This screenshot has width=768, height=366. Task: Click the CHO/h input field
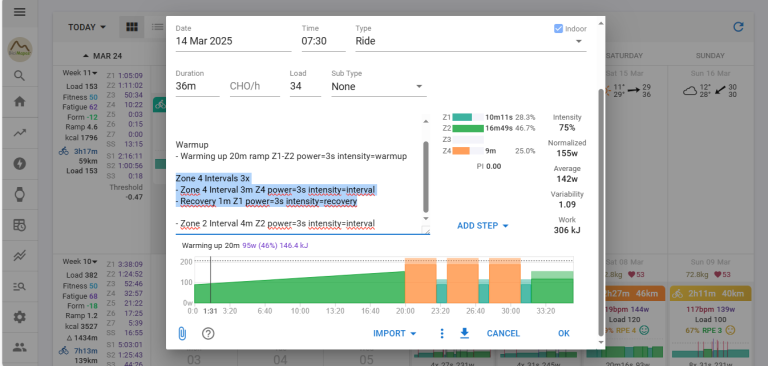(255, 87)
